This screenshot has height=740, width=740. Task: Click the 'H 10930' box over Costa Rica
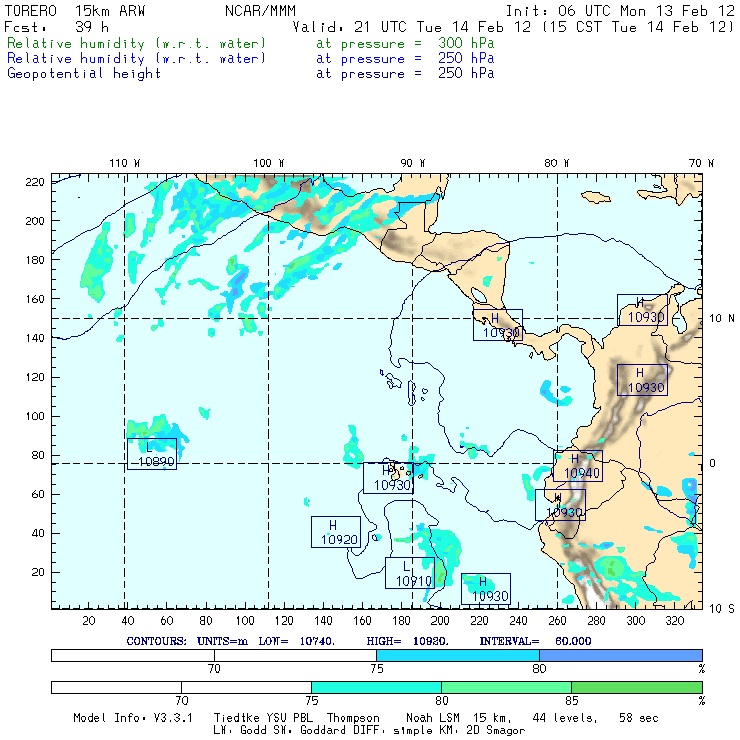click(498, 325)
